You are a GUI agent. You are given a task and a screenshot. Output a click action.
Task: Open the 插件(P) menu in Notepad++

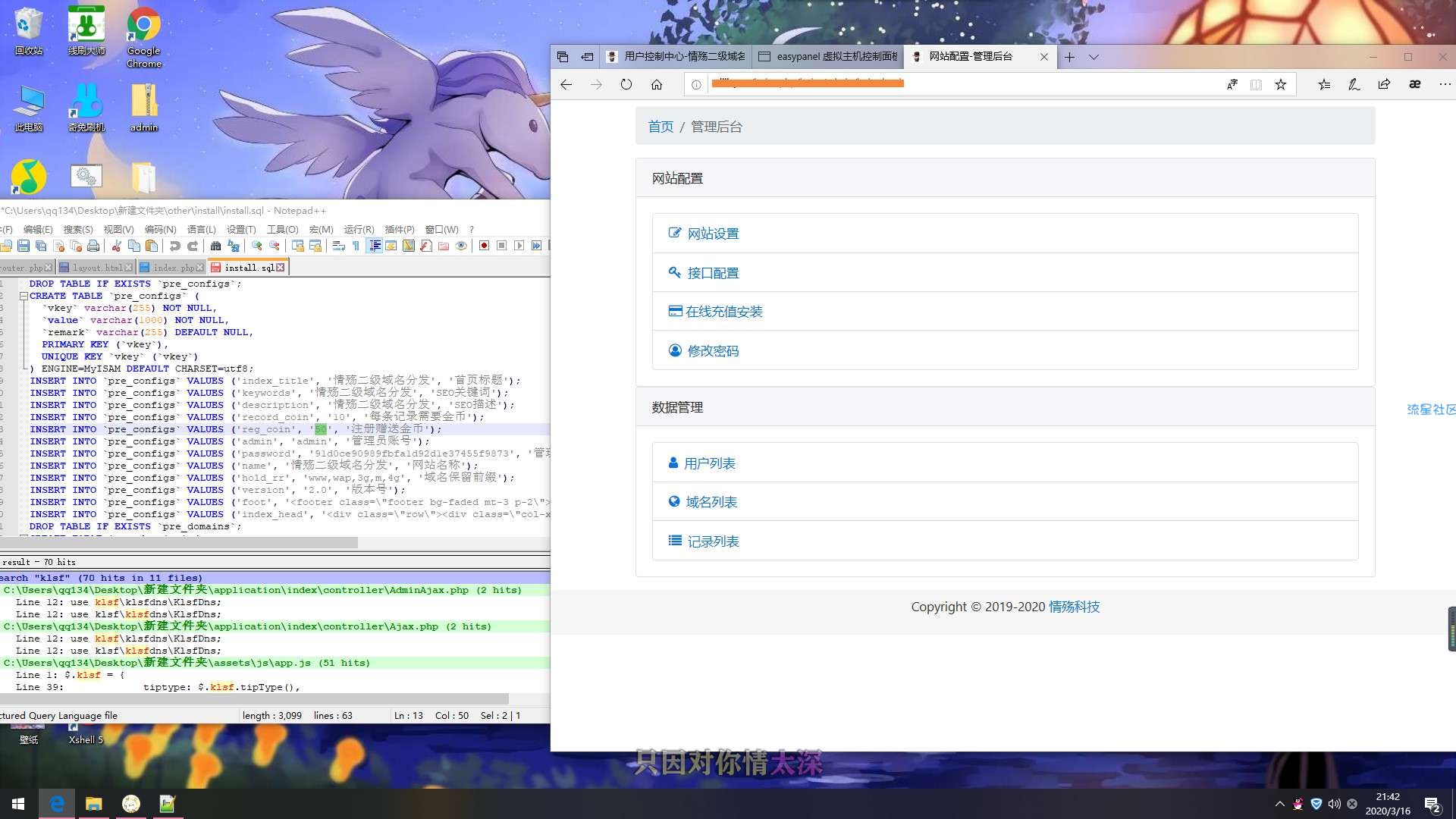click(400, 229)
